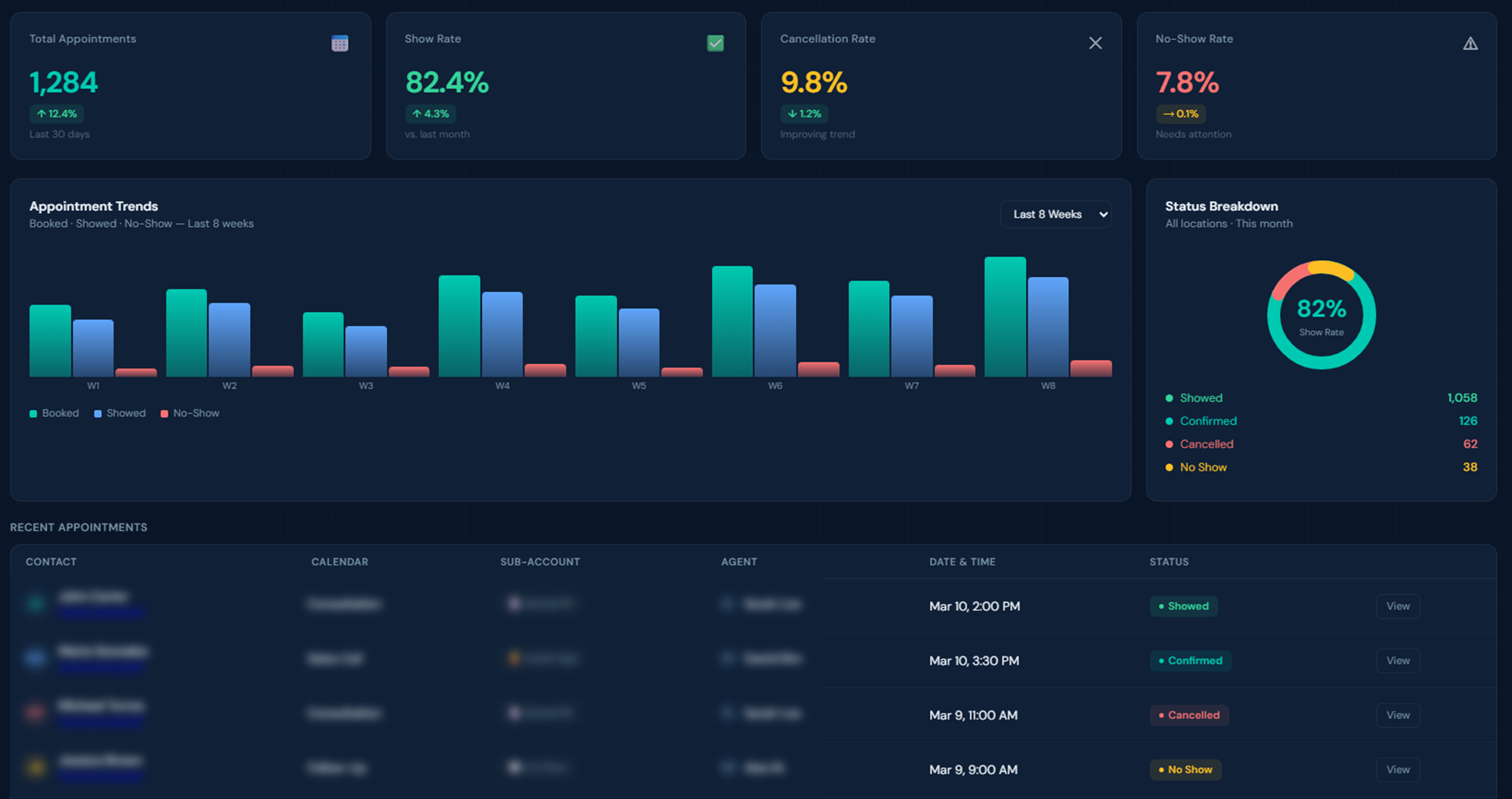The image size is (1512, 799).
Task: Click View on the Mar 10, 2:00 PM appointment
Action: click(x=1397, y=605)
